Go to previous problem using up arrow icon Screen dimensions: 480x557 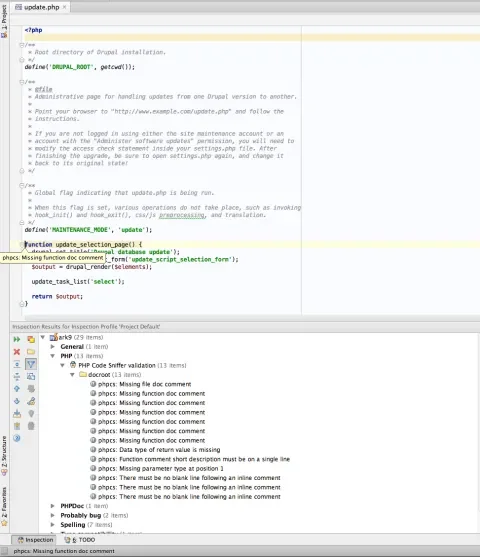pos(17,389)
